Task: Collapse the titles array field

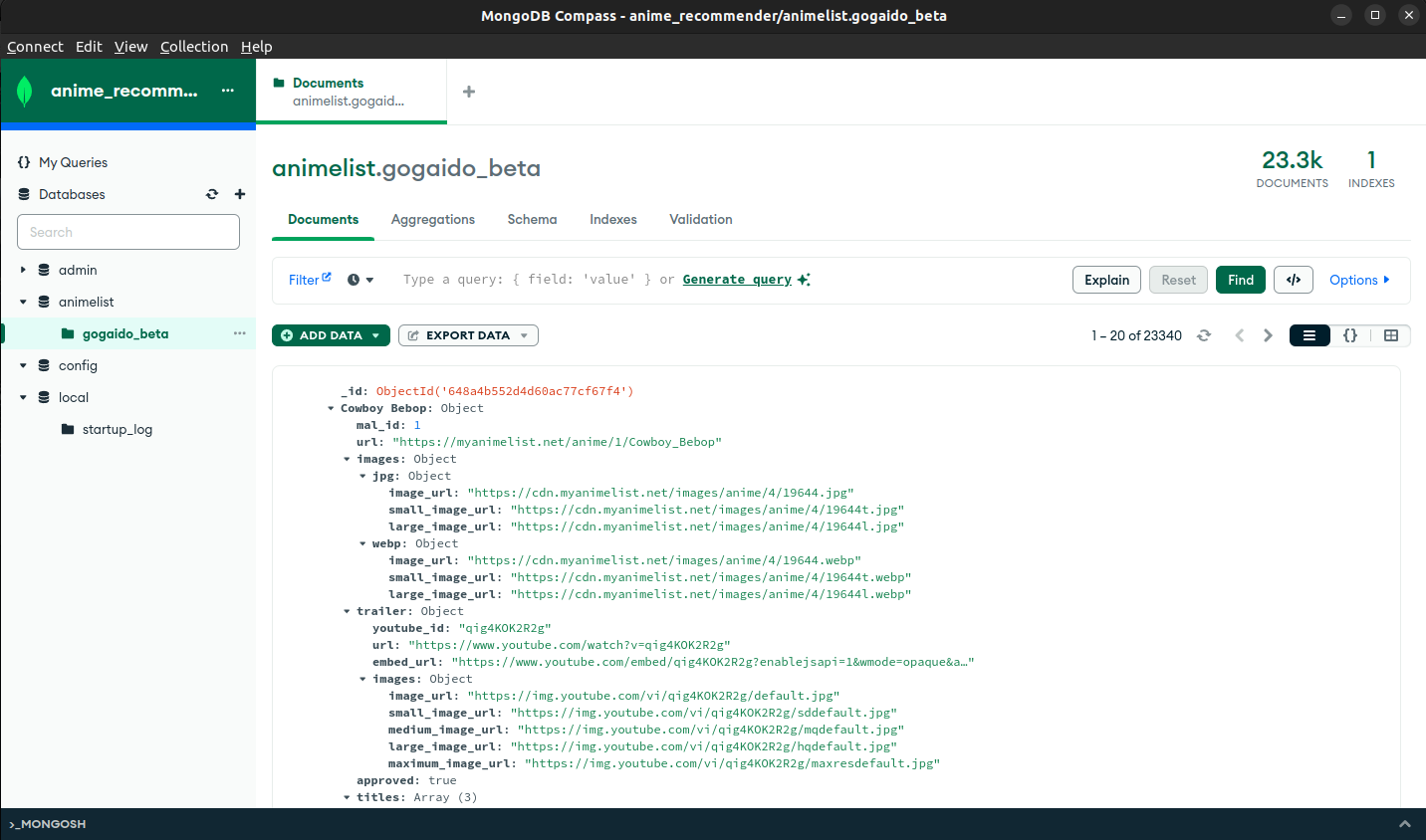Action: coord(347,798)
